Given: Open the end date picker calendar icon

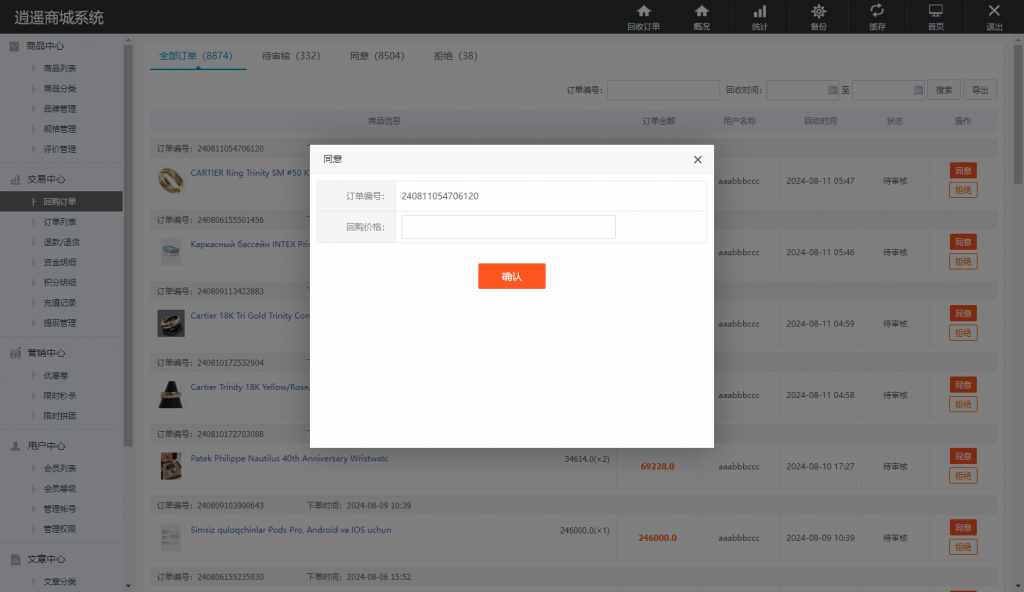Looking at the screenshot, I should pos(918,90).
